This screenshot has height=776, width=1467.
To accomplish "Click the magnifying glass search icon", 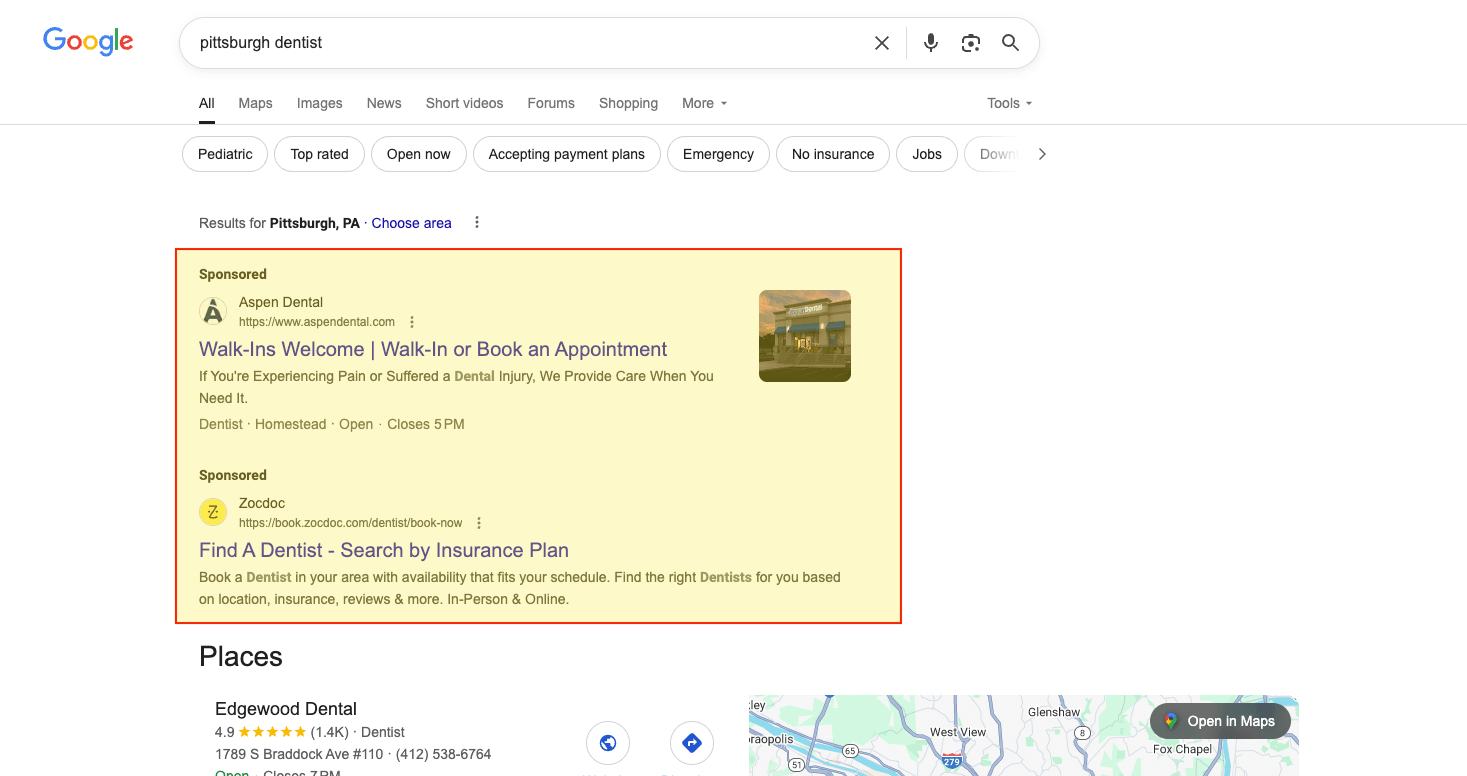I will (1011, 43).
